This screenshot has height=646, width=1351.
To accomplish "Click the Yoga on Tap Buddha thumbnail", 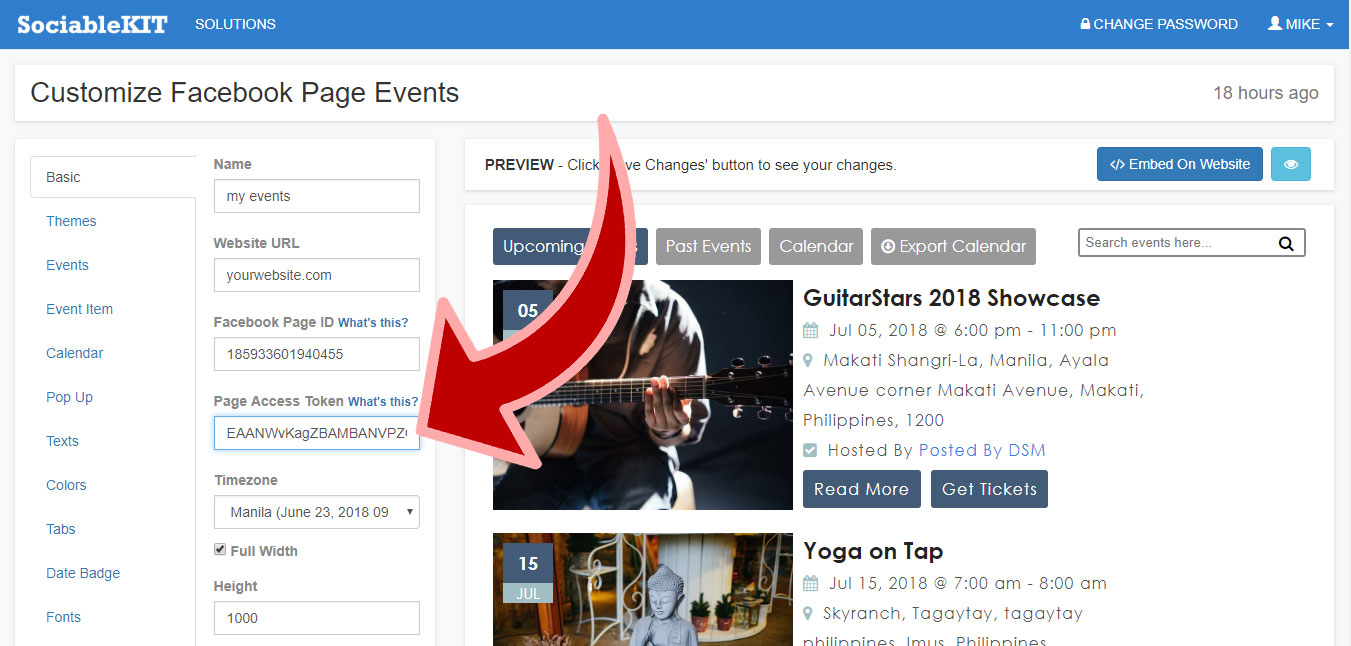I will click(643, 589).
